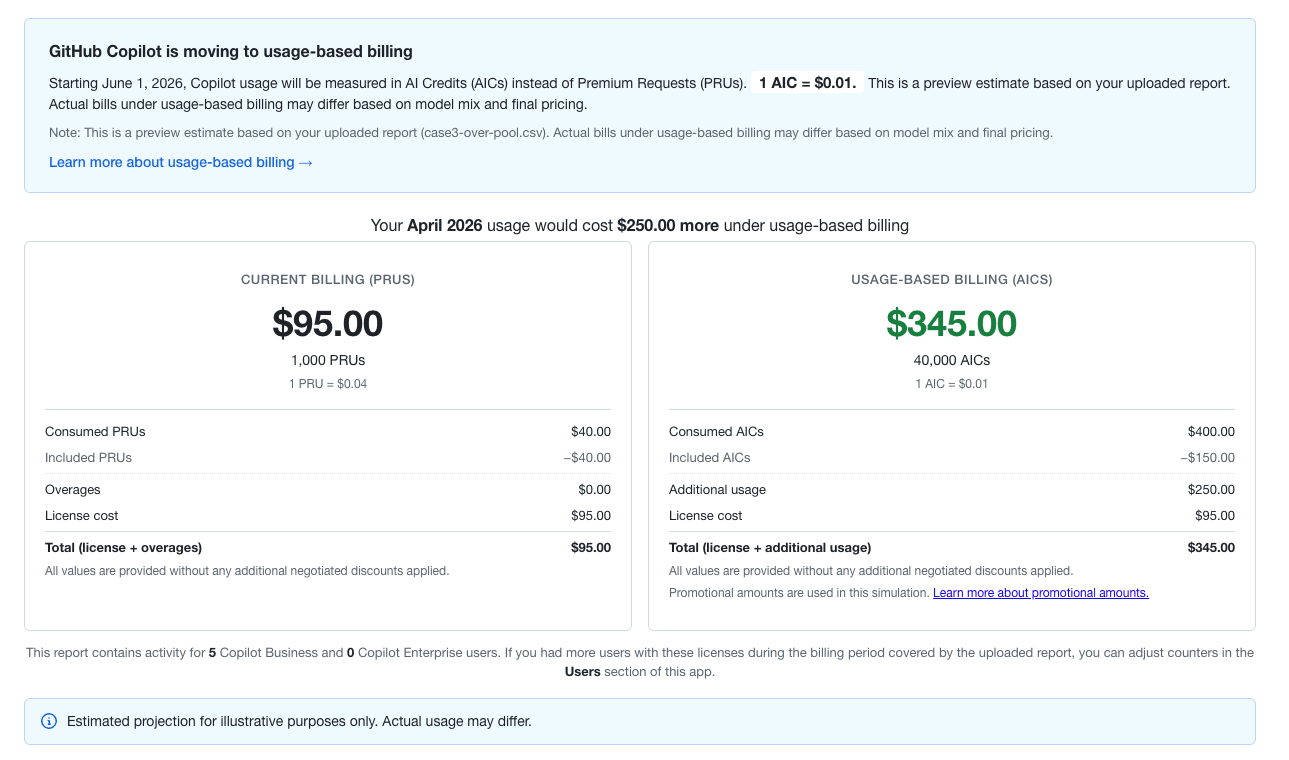Click the $95.00 License cost value in the AICs card

[1215, 516]
